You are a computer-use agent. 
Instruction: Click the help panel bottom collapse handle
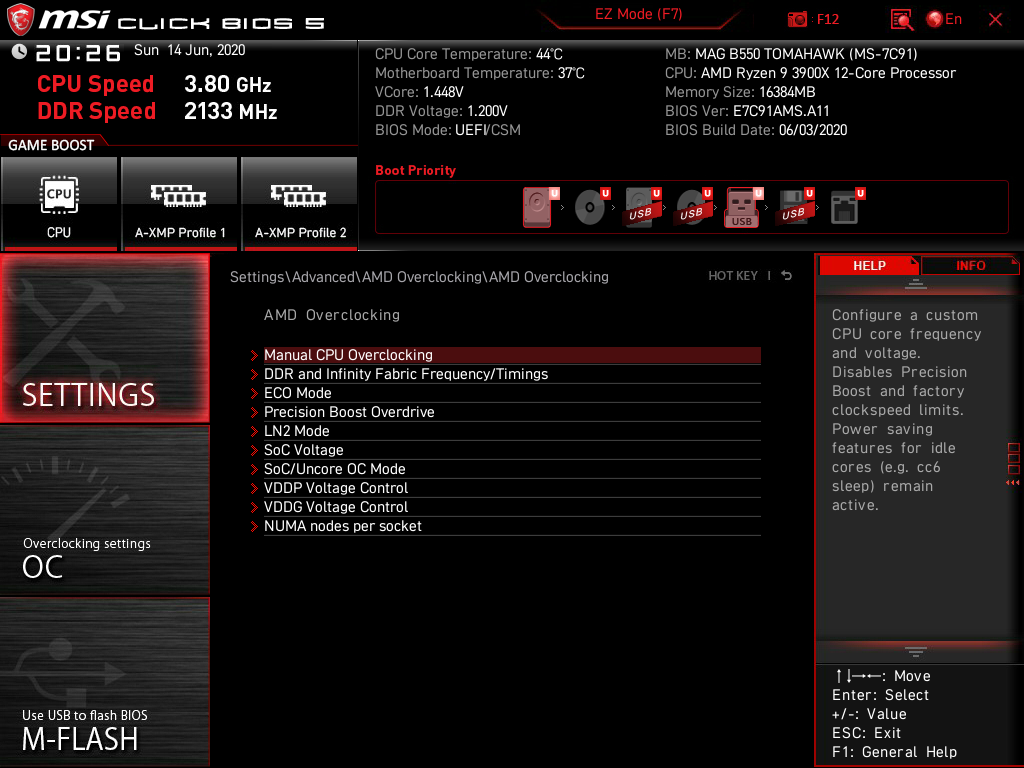[916, 652]
